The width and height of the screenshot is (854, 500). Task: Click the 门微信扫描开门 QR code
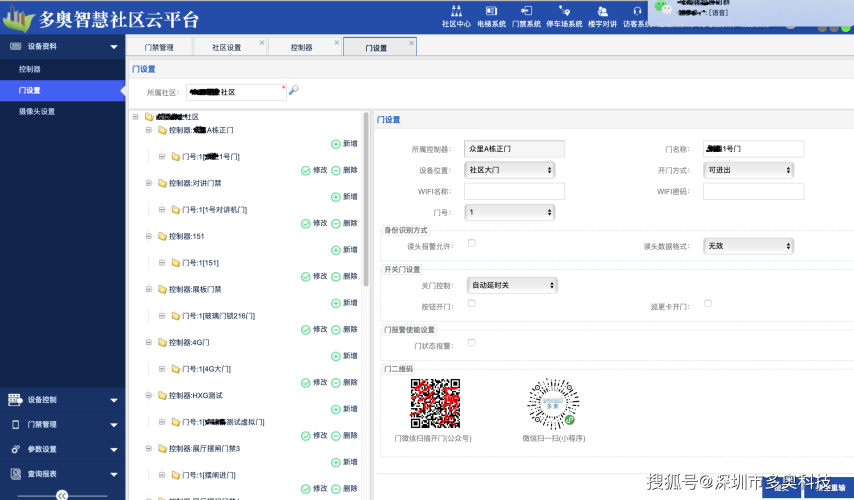coord(435,404)
